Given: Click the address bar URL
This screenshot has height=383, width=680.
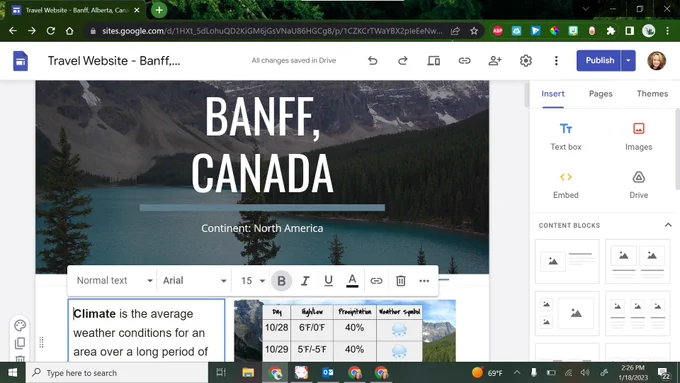Looking at the screenshot, I should coord(272,31).
